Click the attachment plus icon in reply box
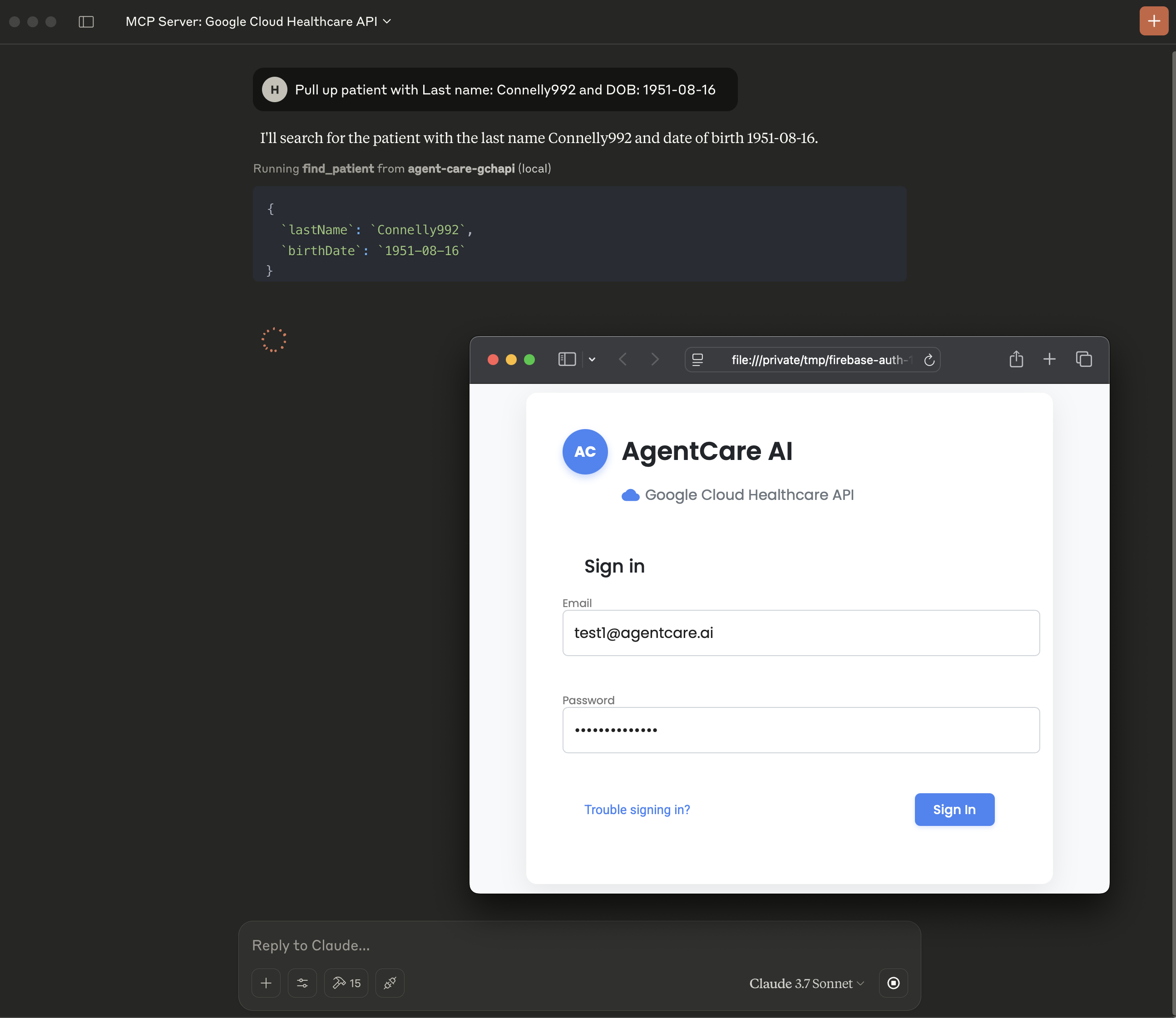The image size is (1176, 1018). [266, 983]
